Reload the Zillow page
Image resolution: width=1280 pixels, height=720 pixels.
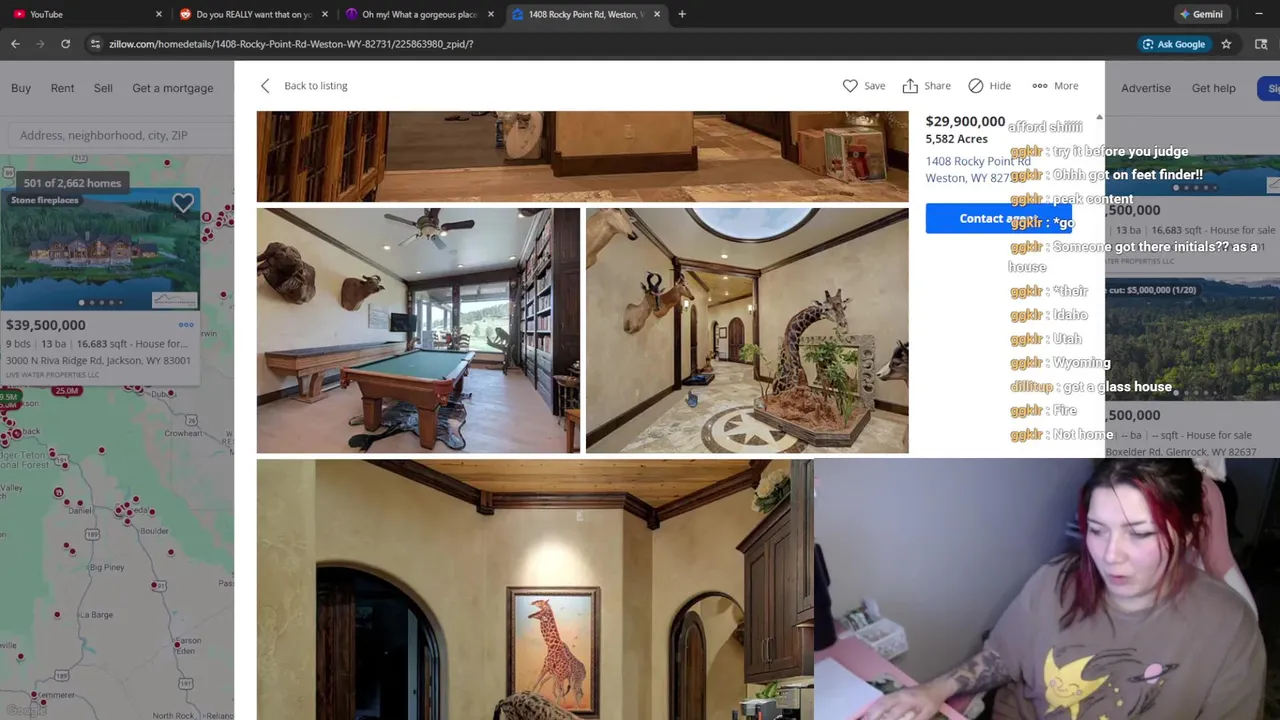click(65, 44)
